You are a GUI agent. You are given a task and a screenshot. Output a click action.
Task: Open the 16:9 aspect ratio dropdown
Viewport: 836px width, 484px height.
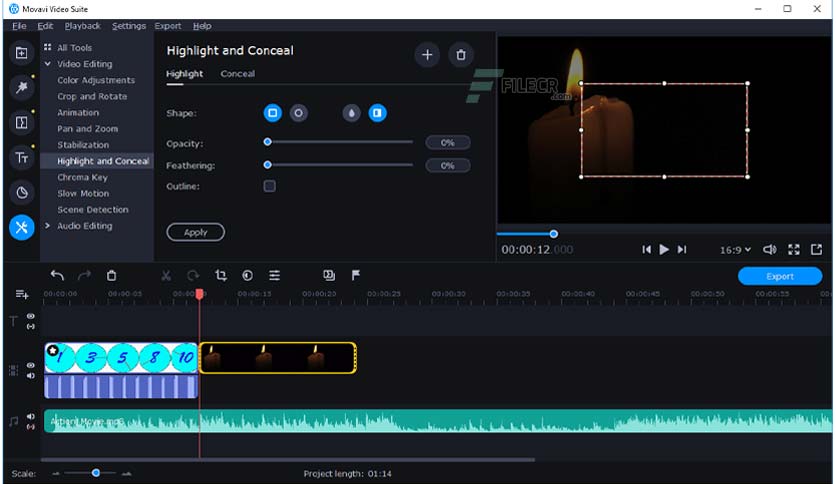tap(735, 250)
